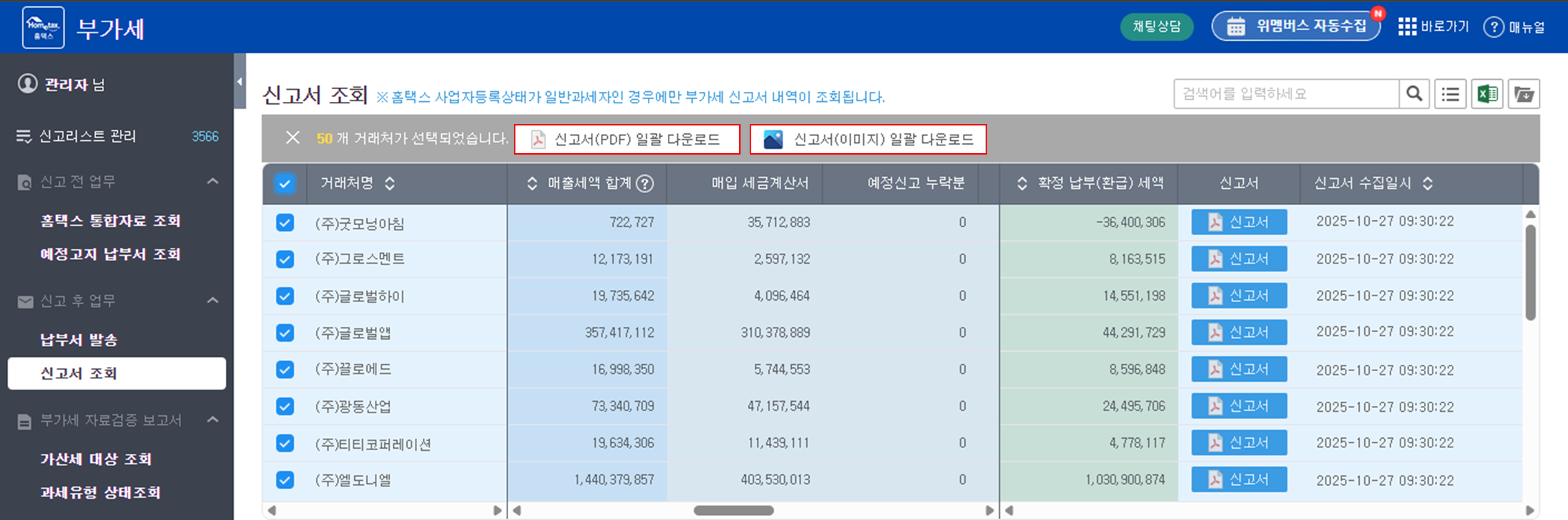The image size is (1568, 520).
Task: Open 신고서 PDF for (주)그로스멘트
Action: [x=1239, y=259]
